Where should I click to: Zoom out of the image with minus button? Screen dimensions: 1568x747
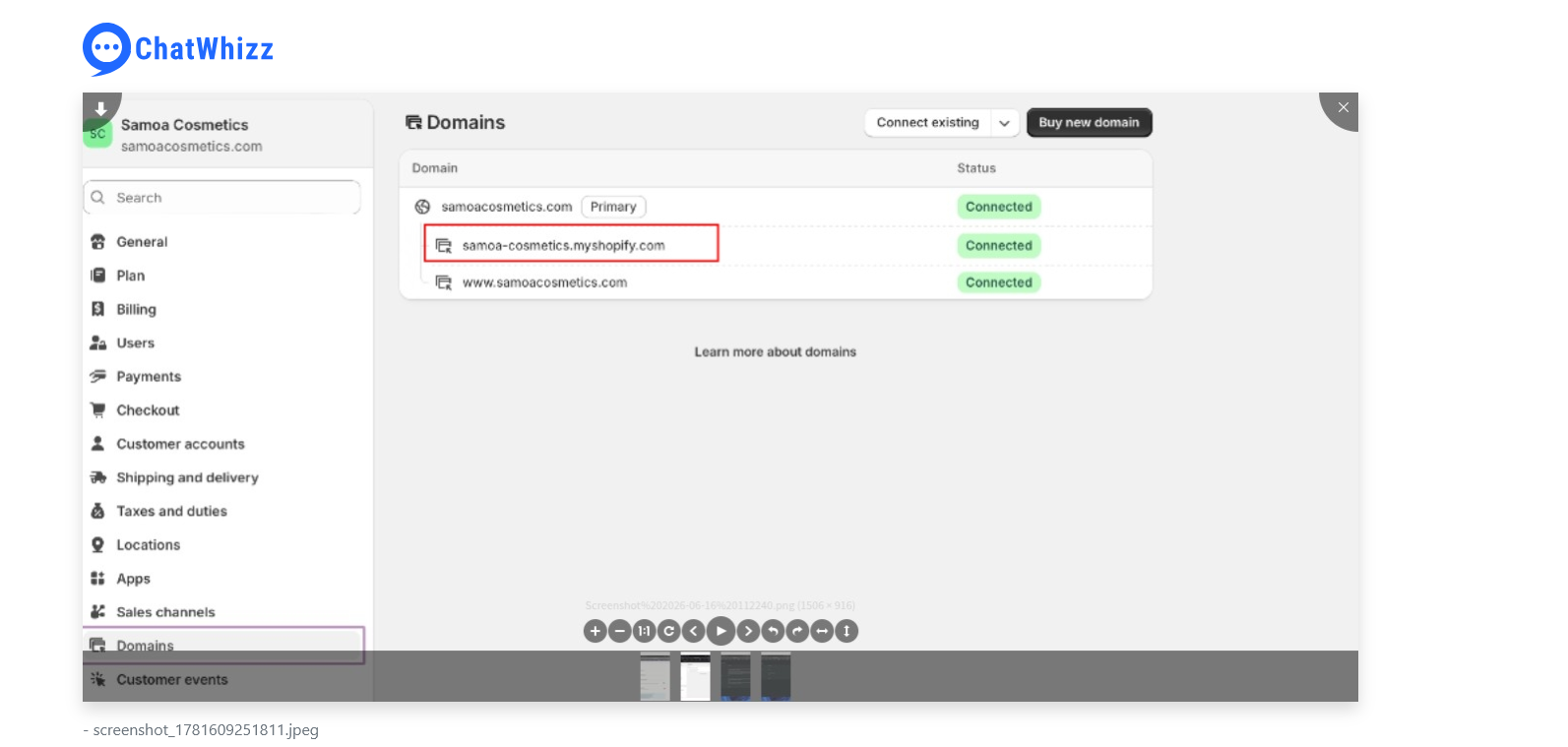coord(620,631)
